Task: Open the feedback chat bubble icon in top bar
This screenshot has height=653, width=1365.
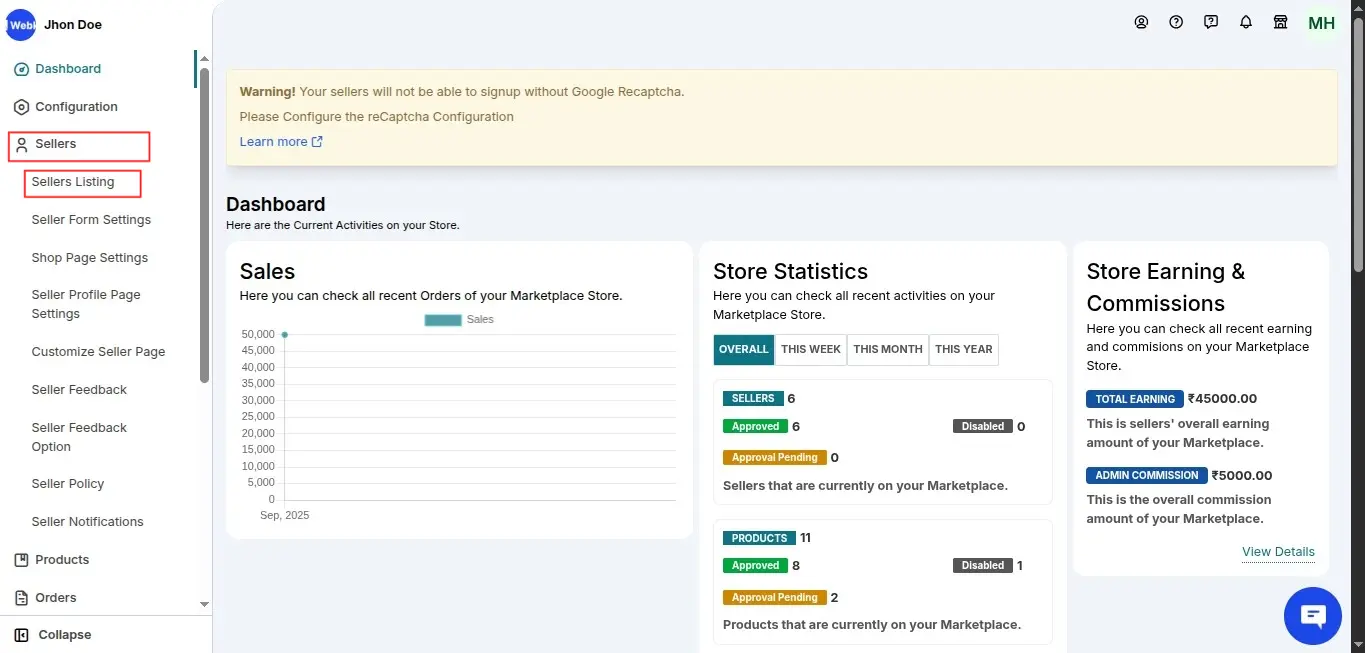Action: pyautogui.click(x=1211, y=22)
